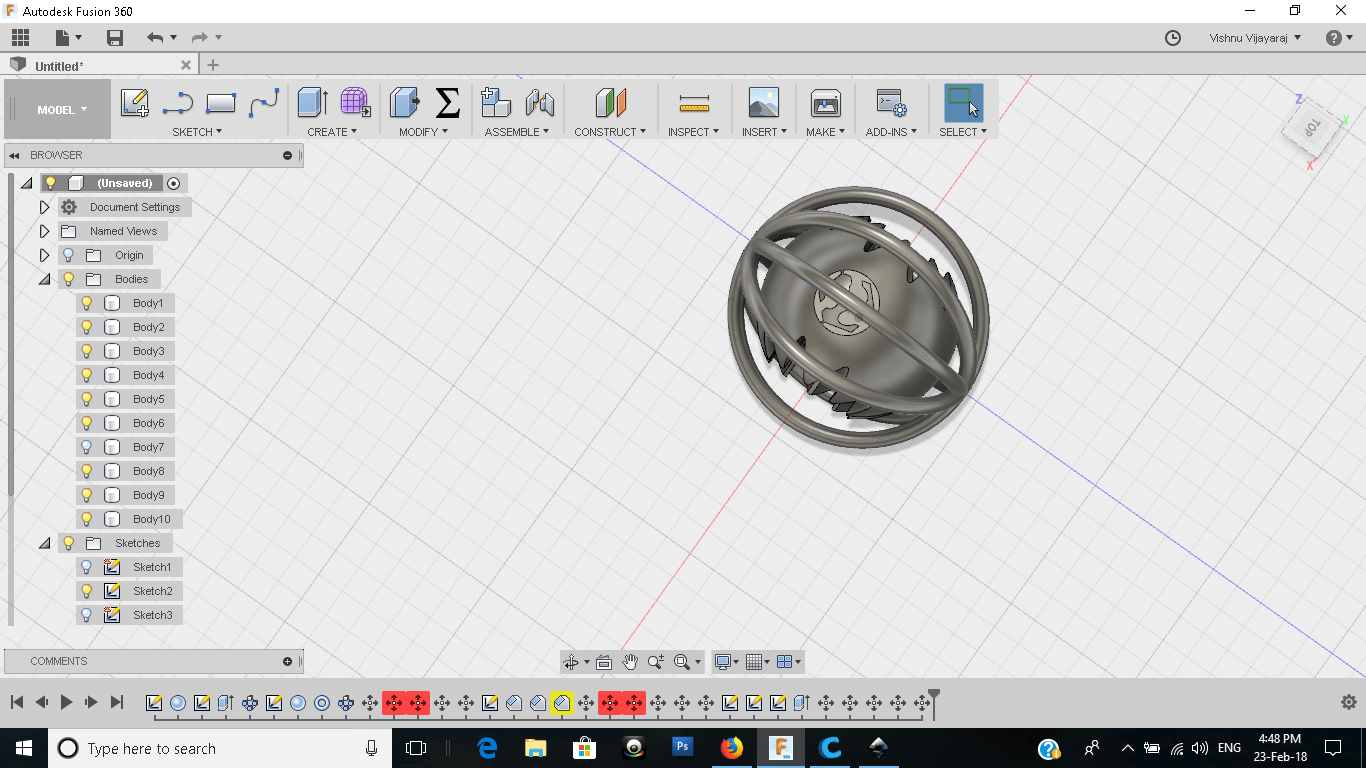Expand the Named Views node
Viewport: 1366px width, 768px height.
tap(44, 231)
